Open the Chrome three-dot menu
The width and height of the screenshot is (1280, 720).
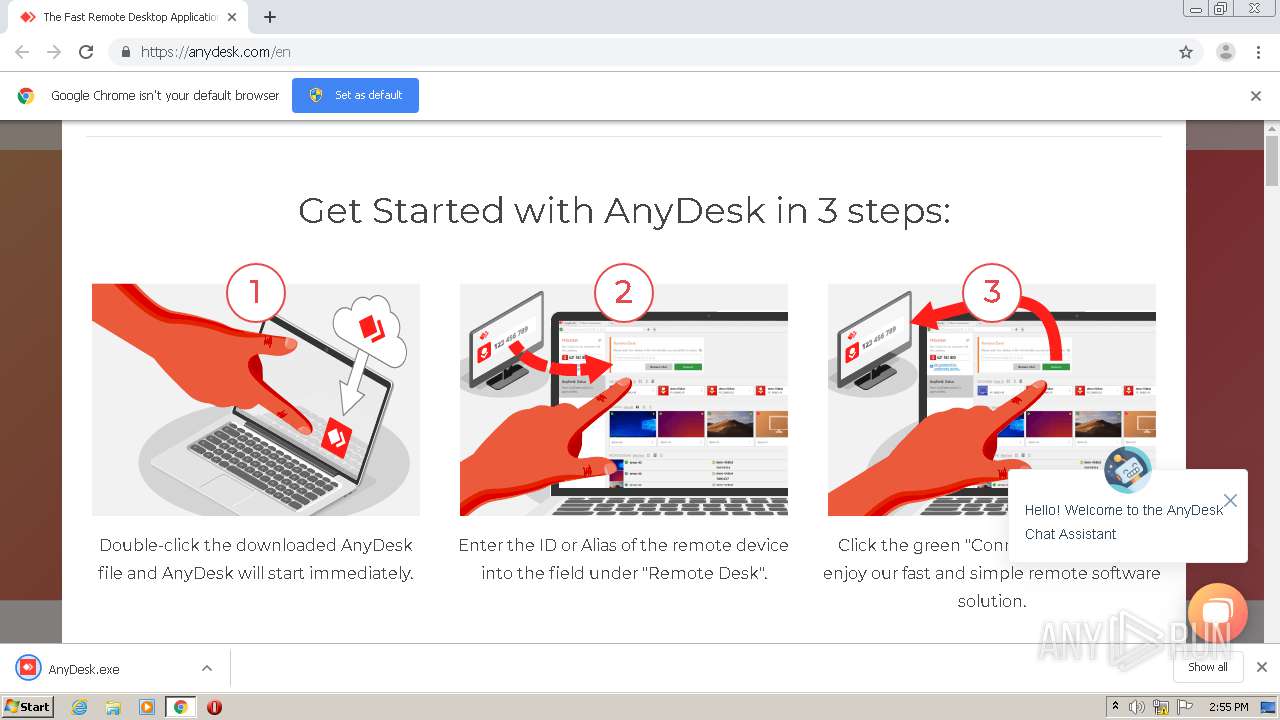click(1259, 52)
